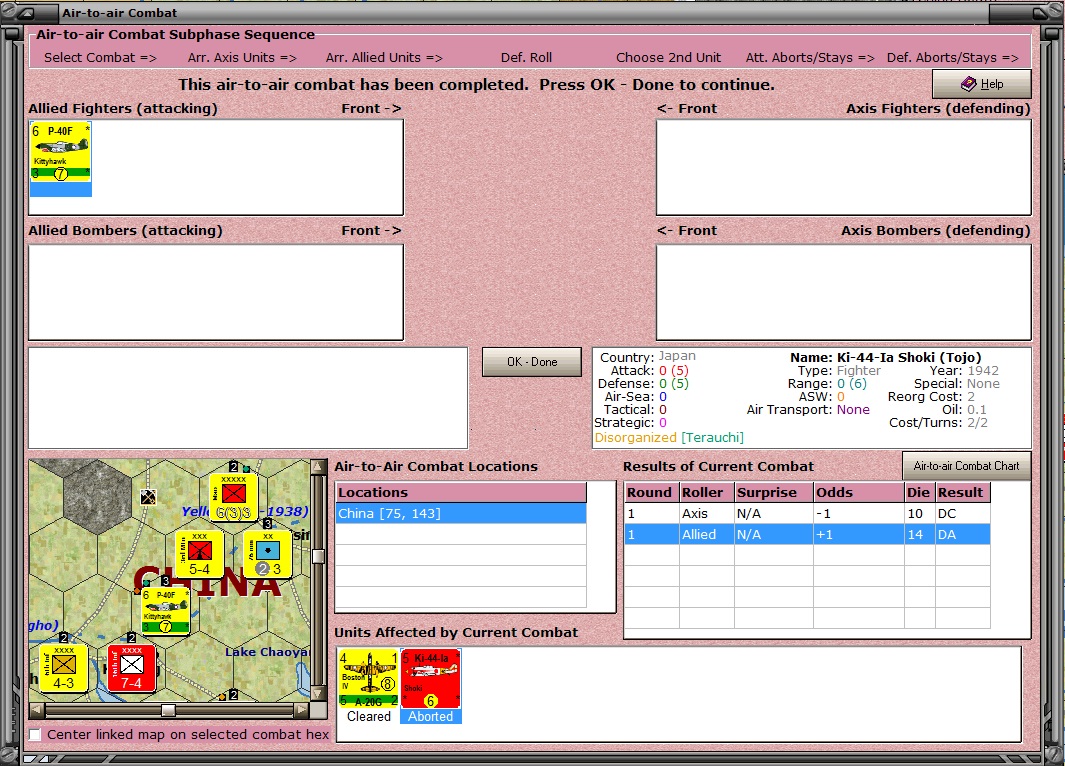Click the Surprise column header
This screenshot has height=766, width=1065.
[x=774, y=492]
